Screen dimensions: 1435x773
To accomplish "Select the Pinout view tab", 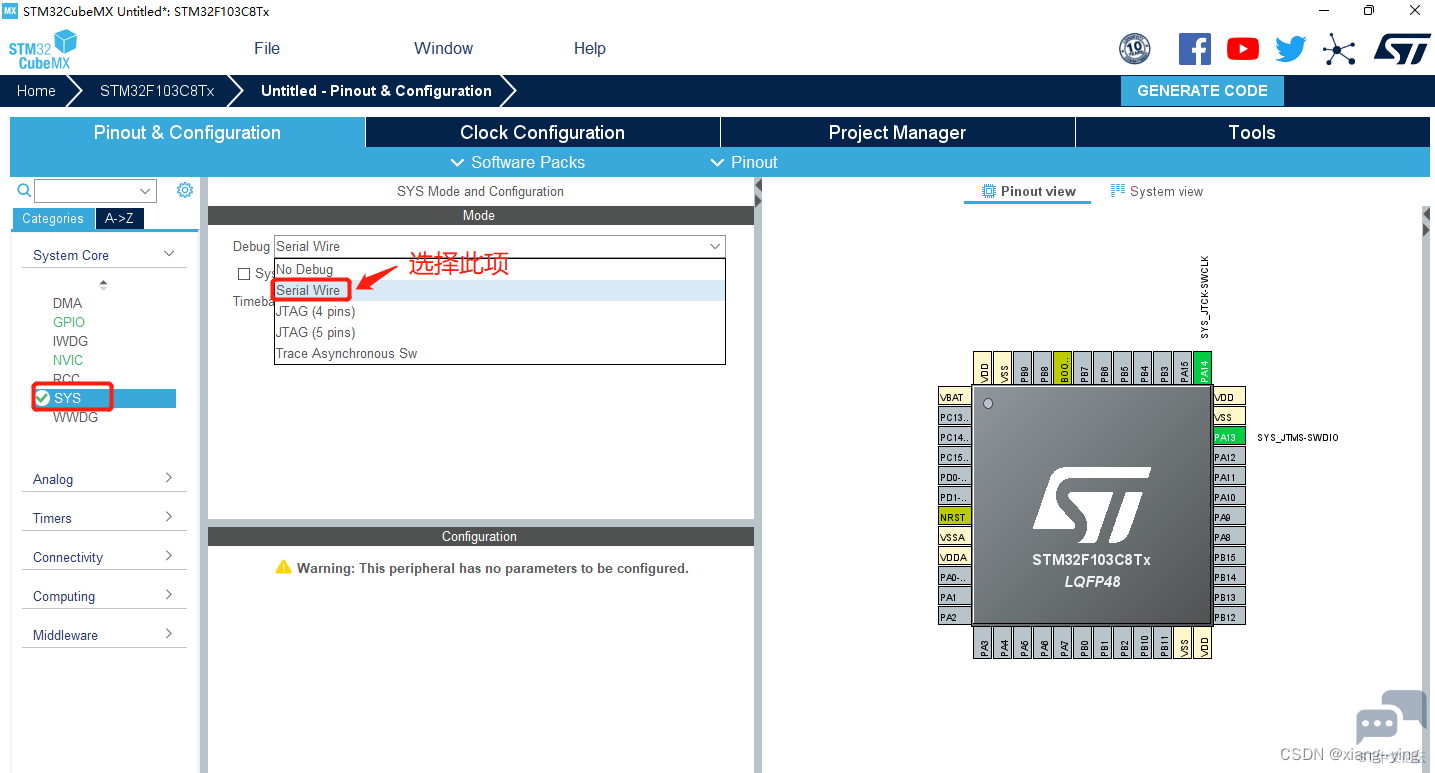I will tap(1029, 191).
